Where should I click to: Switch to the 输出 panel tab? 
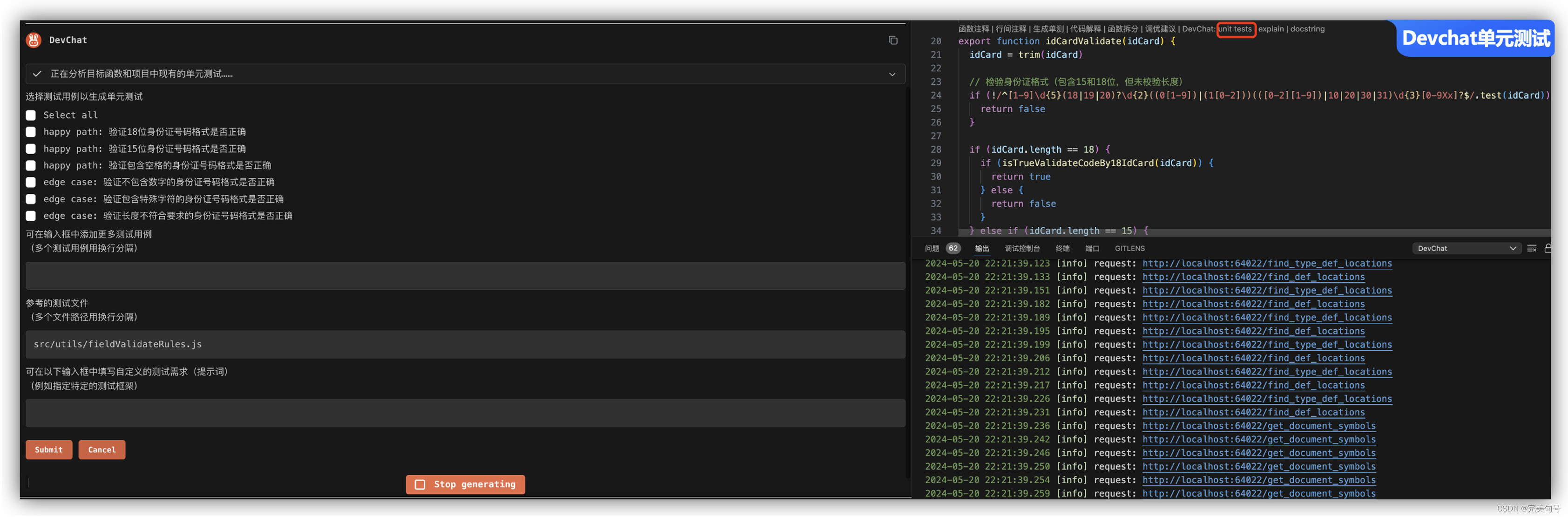point(982,248)
